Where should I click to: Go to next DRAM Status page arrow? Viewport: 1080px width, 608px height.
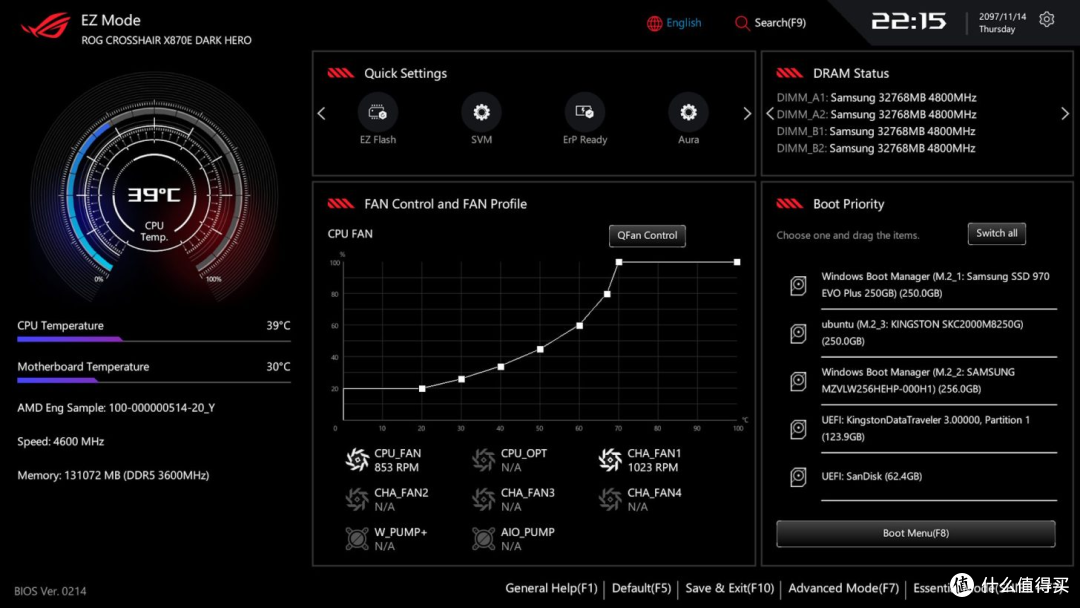coord(1065,114)
